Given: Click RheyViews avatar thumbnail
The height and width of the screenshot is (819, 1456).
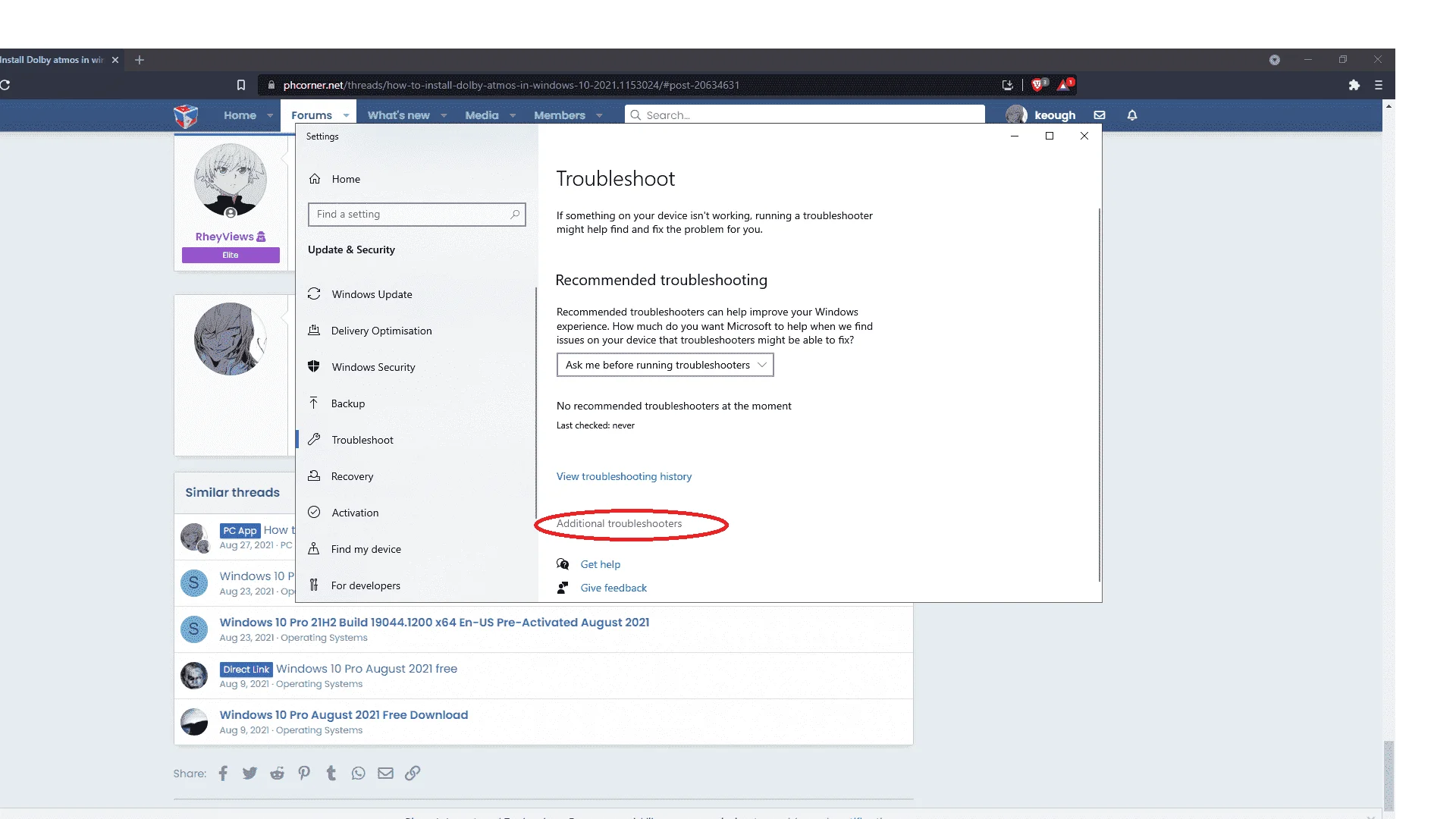Looking at the screenshot, I should click(x=231, y=180).
